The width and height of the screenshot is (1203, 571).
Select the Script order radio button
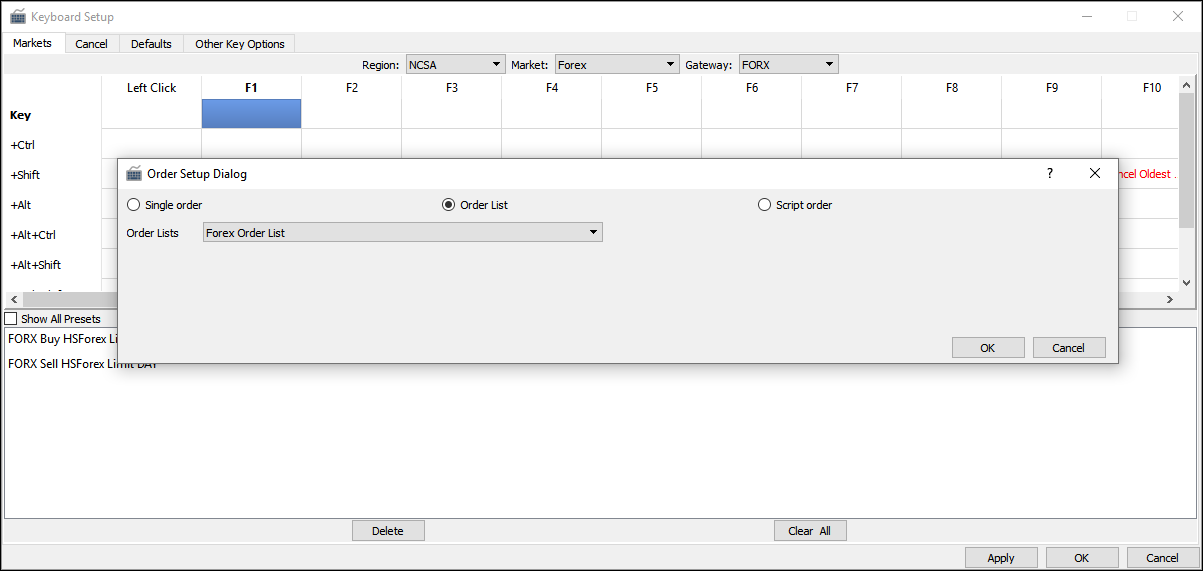coord(765,205)
